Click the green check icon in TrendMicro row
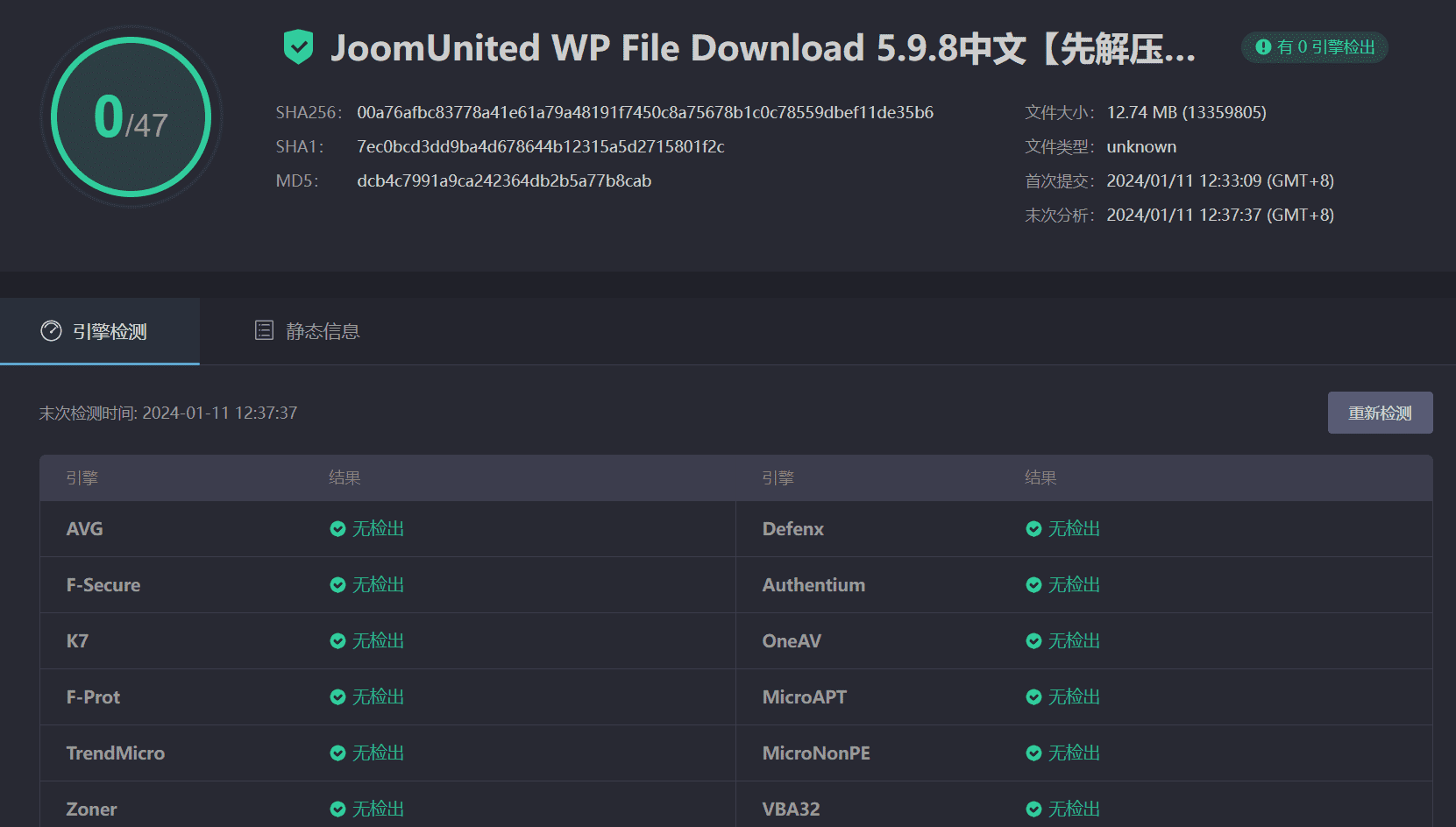The height and width of the screenshot is (827, 1456). coord(337,753)
